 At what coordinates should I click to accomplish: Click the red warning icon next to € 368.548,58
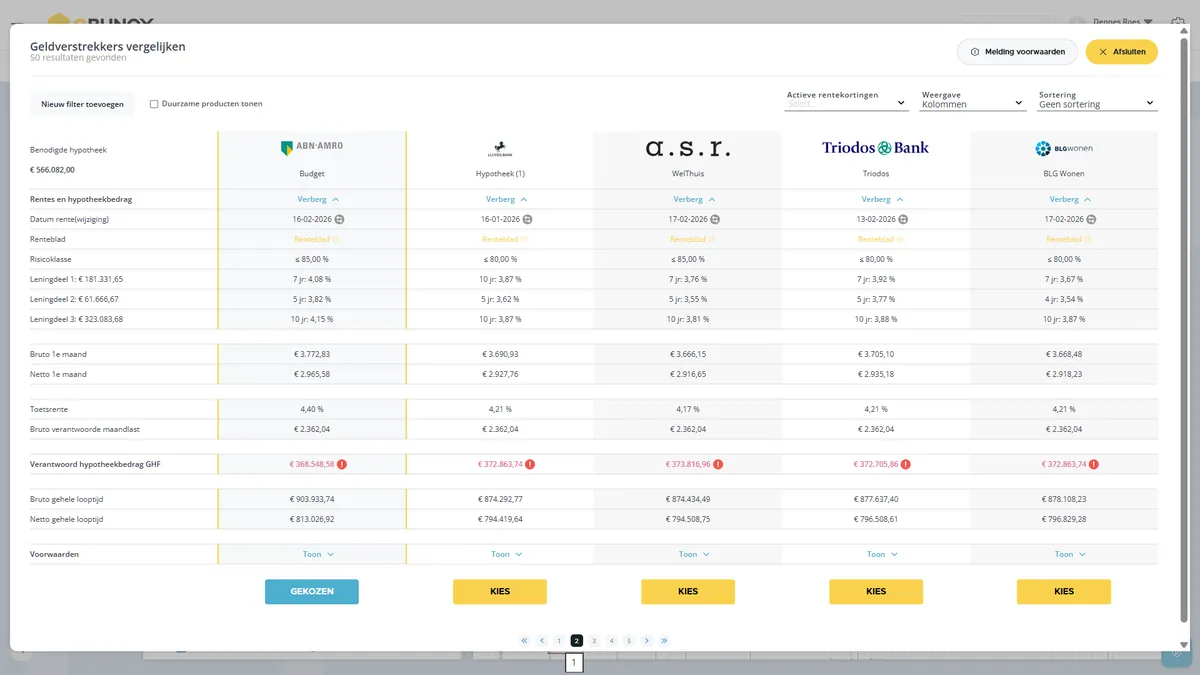(x=342, y=464)
